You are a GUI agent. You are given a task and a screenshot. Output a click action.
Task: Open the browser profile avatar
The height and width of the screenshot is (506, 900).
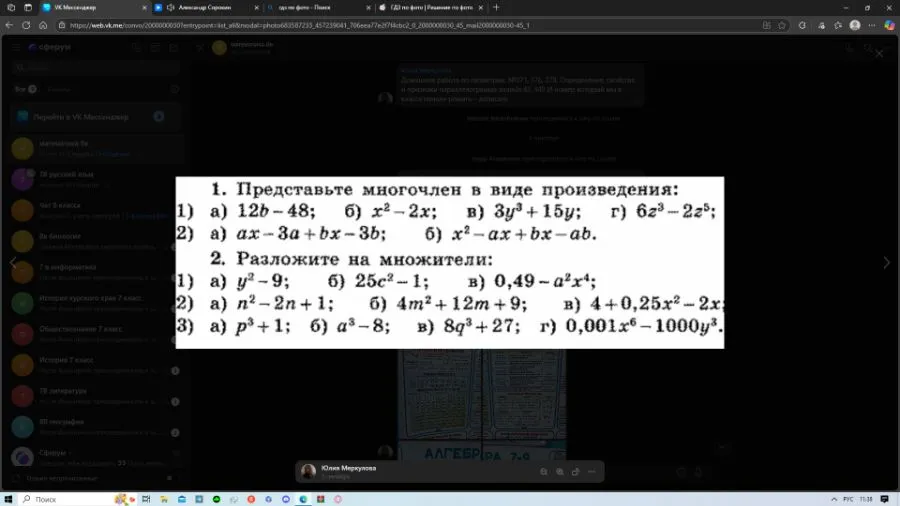pos(855,25)
